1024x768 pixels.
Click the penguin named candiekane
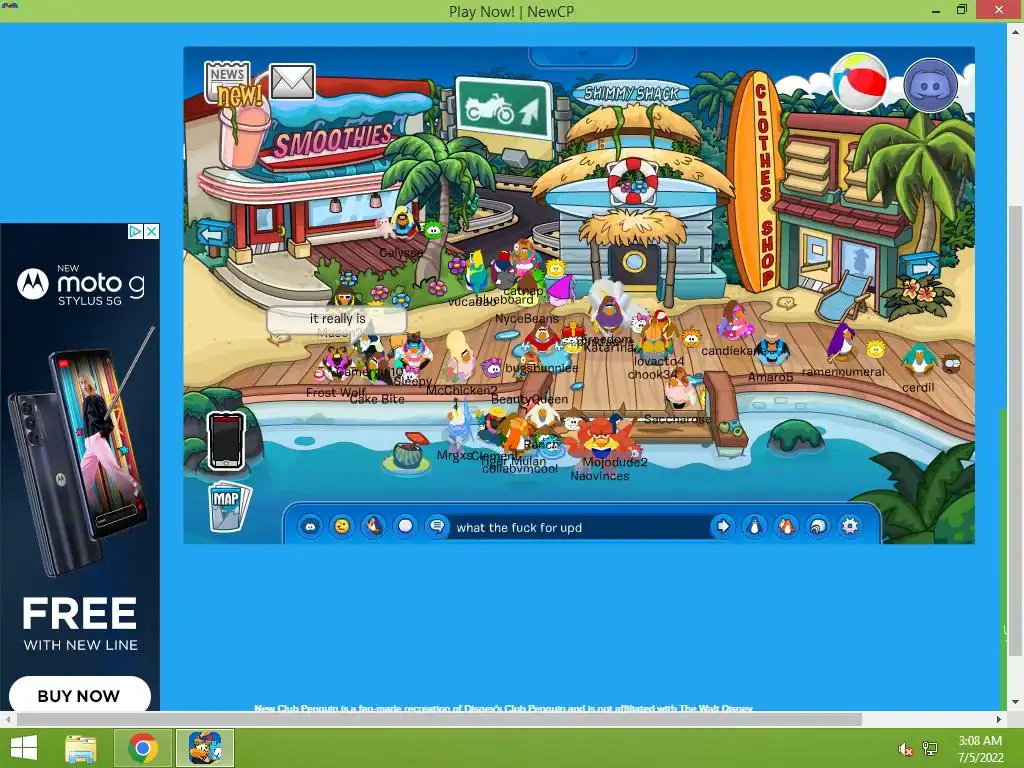pos(735,321)
